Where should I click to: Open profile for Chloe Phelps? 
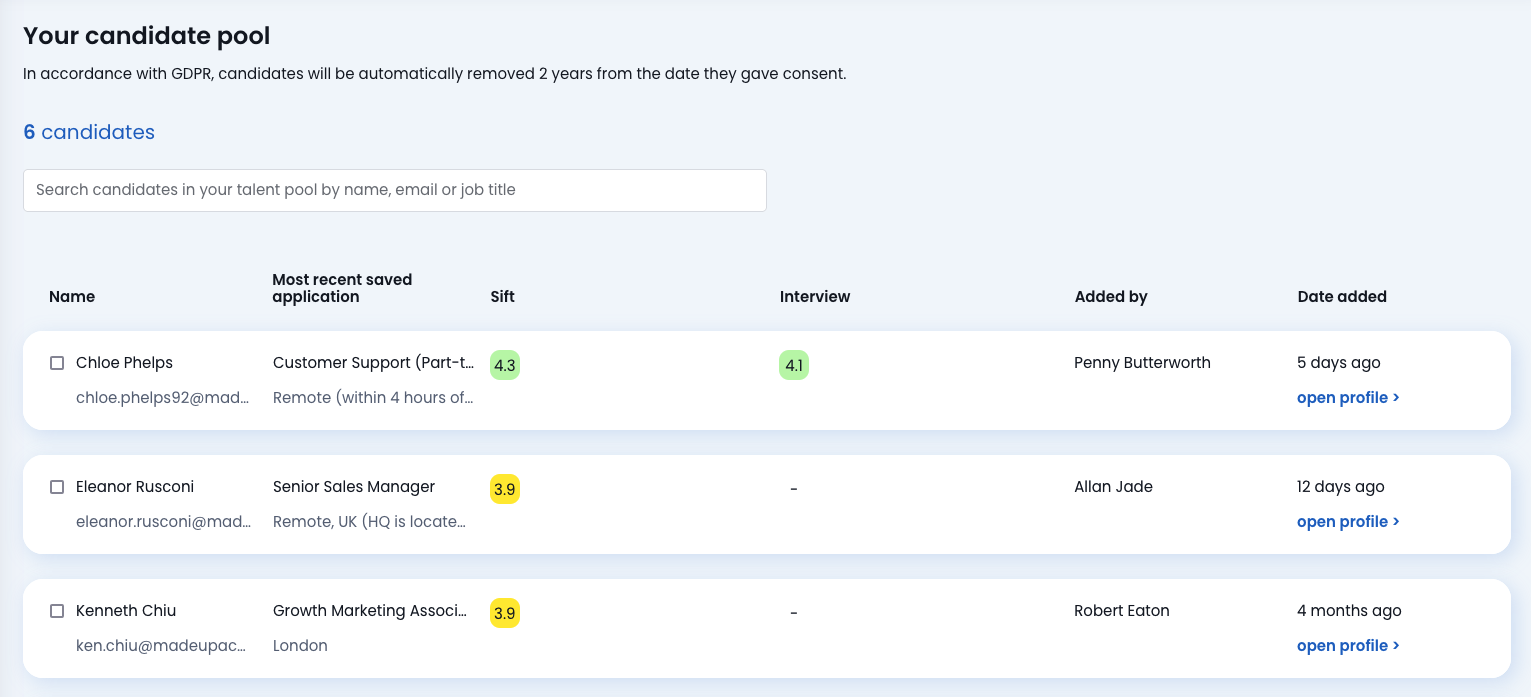tap(1347, 398)
